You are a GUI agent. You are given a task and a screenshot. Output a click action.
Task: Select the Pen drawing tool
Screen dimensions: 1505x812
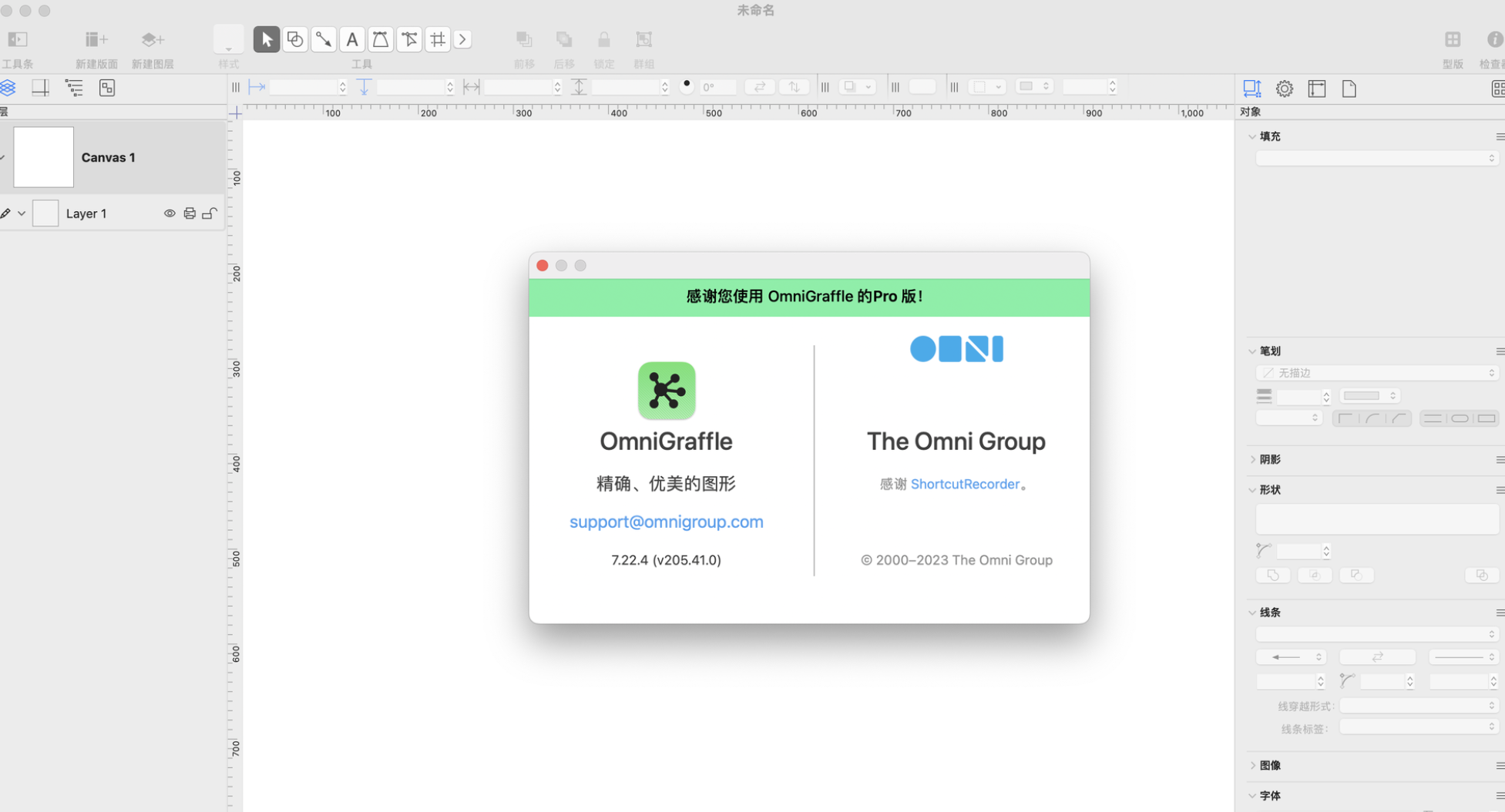click(381, 39)
